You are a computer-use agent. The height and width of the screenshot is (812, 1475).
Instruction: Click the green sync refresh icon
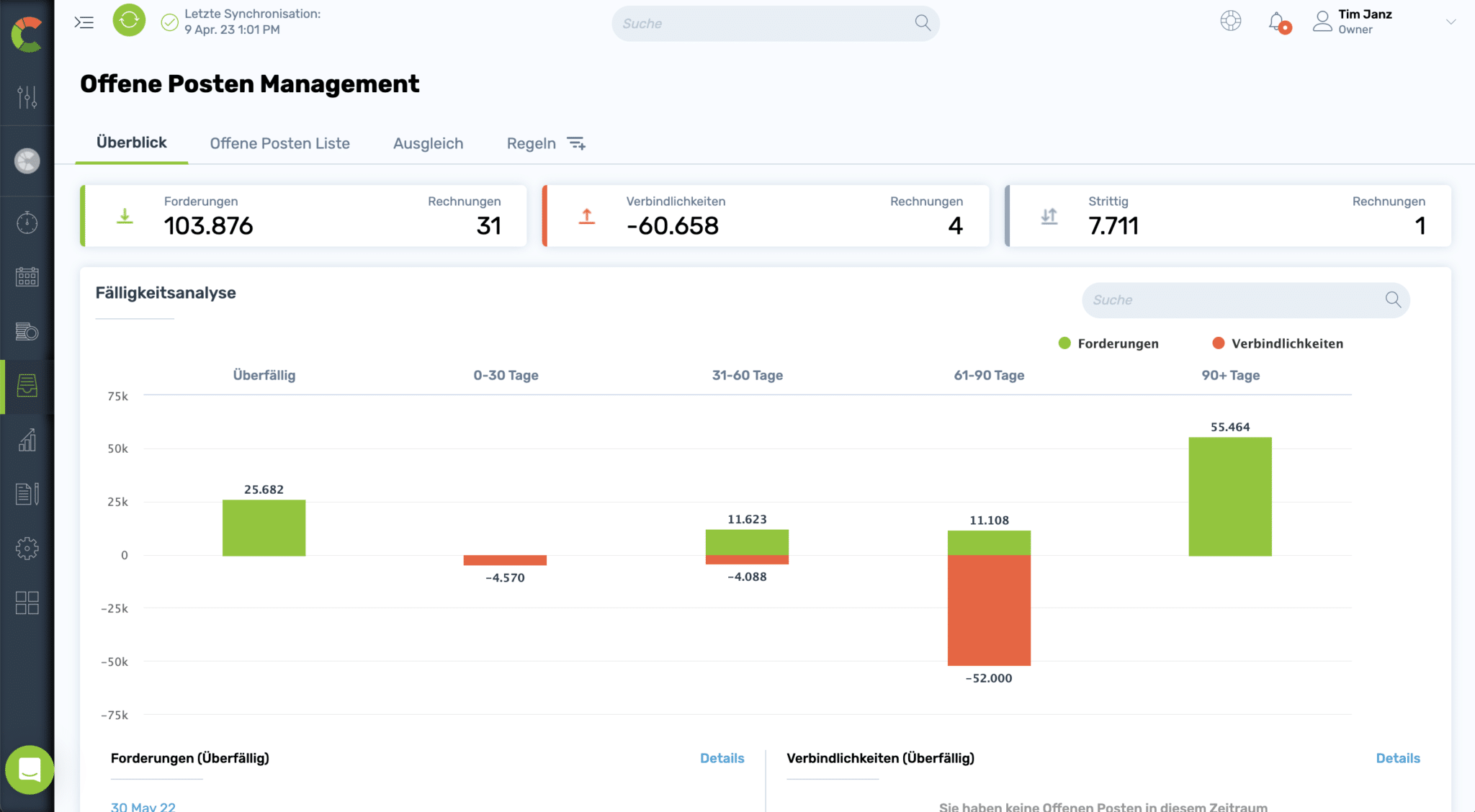tap(129, 21)
